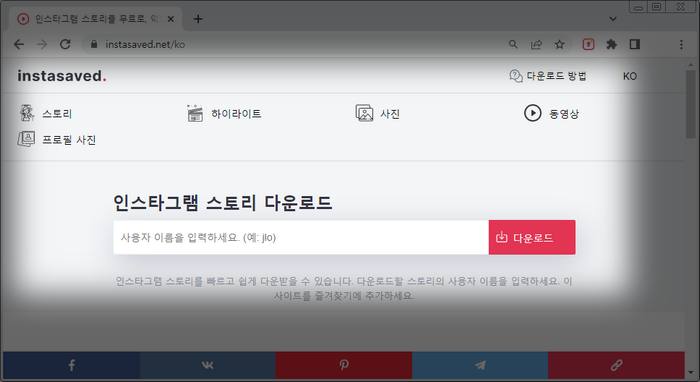Share on VK via the bottom bar
The width and height of the screenshot is (700, 382).
[208, 365]
